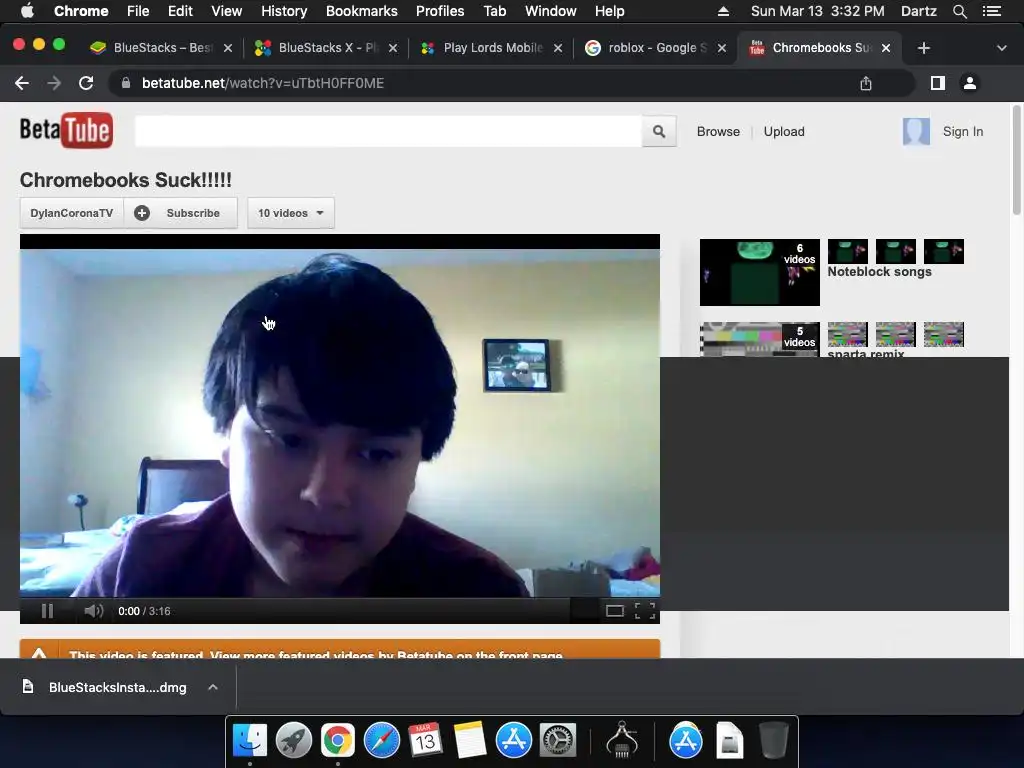This screenshot has width=1024, height=768.
Task: Toggle fullscreen on the video player
Action: (x=645, y=611)
